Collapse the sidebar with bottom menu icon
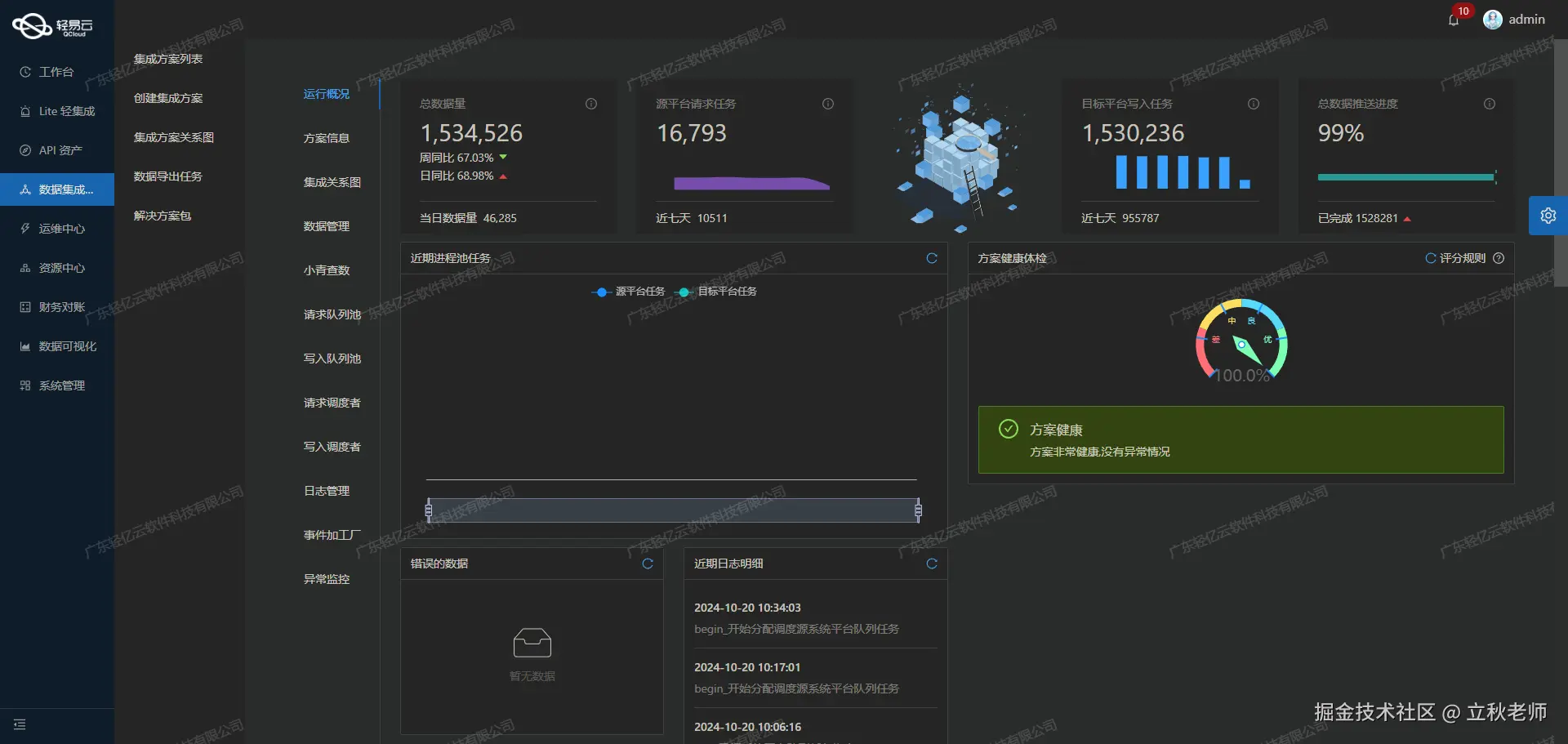Image resolution: width=1568 pixels, height=744 pixels. click(20, 724)
